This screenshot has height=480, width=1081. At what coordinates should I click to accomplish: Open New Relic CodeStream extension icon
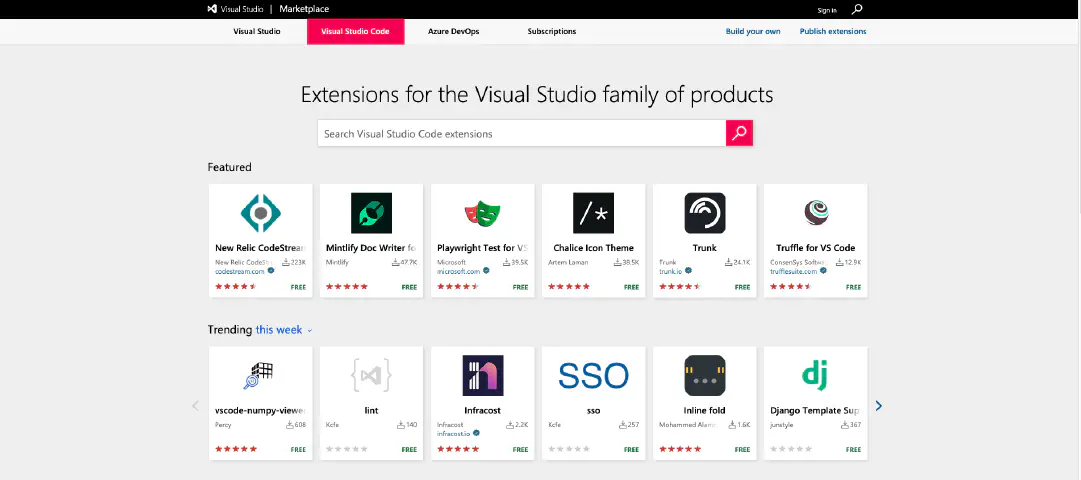pos(261,213)
